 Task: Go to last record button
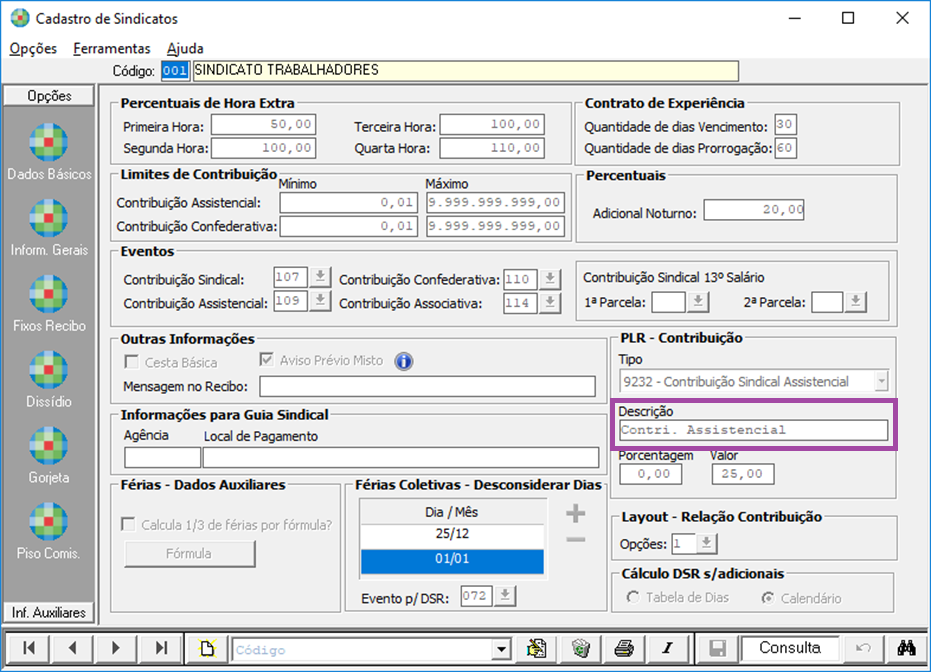160,648
